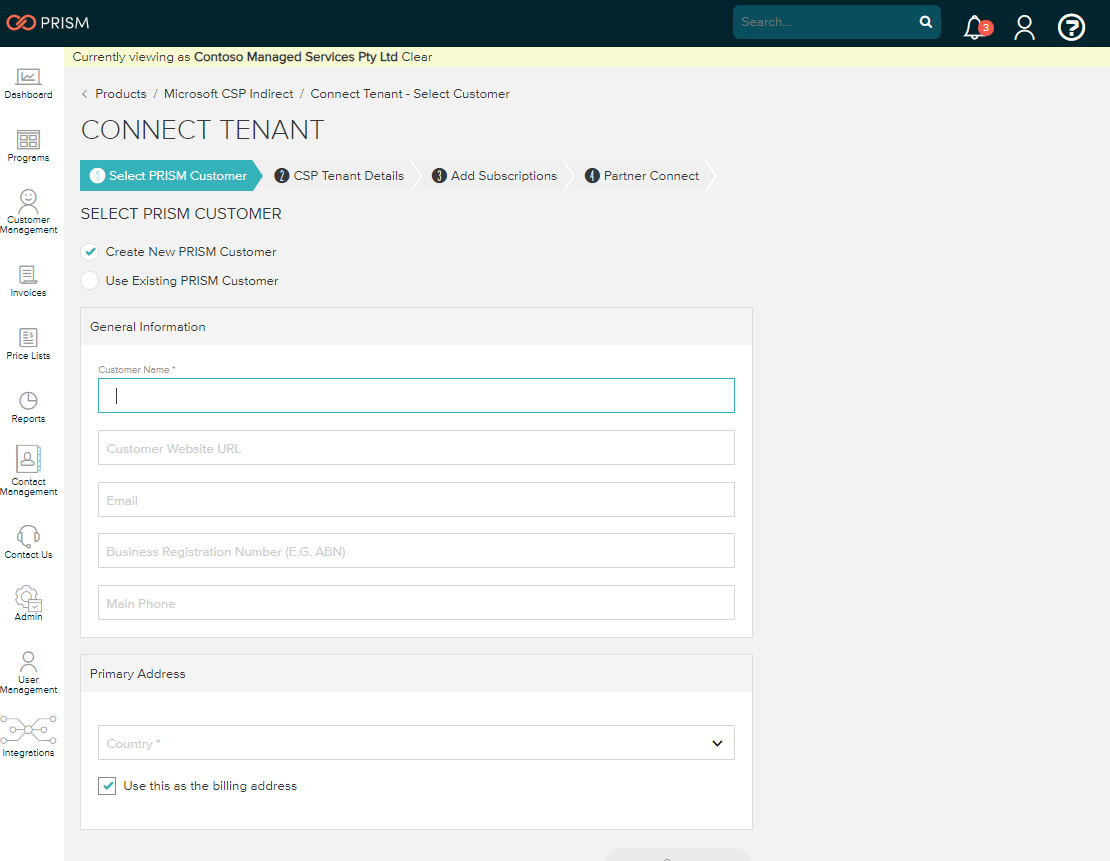Screen dimensions: 1110x861
Task: Clear the Contoso Managed Services viewing context
Action: click(x=418, y=57)
